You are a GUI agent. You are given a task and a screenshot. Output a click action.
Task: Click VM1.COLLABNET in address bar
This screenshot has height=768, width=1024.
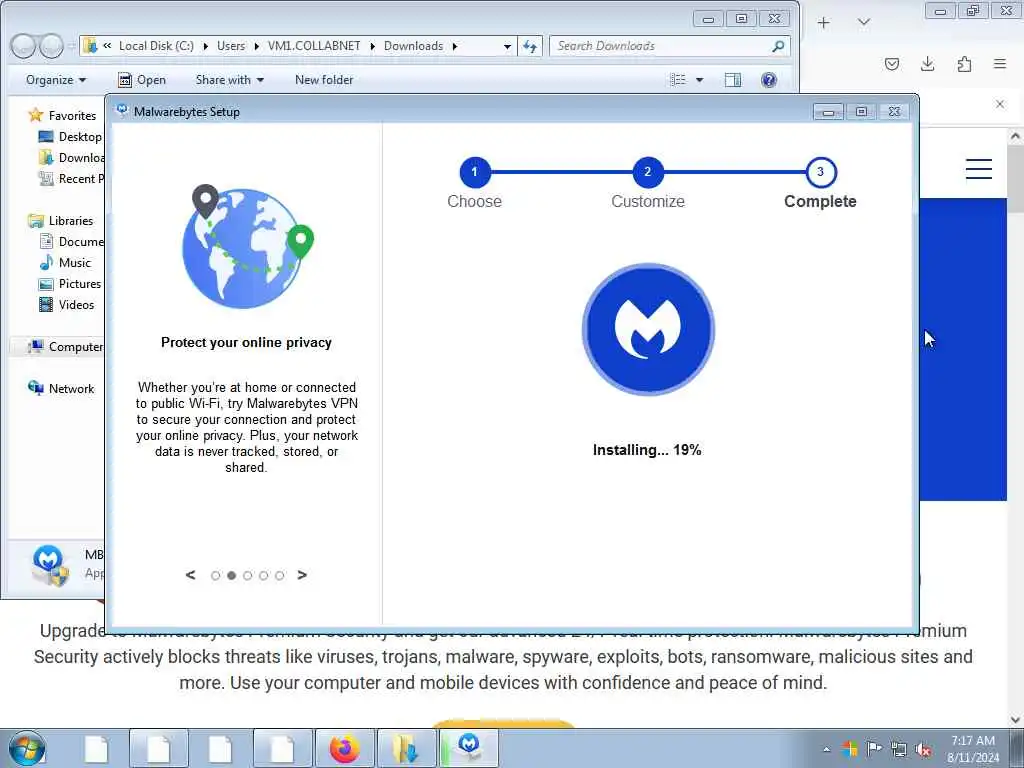click(314, 46)
